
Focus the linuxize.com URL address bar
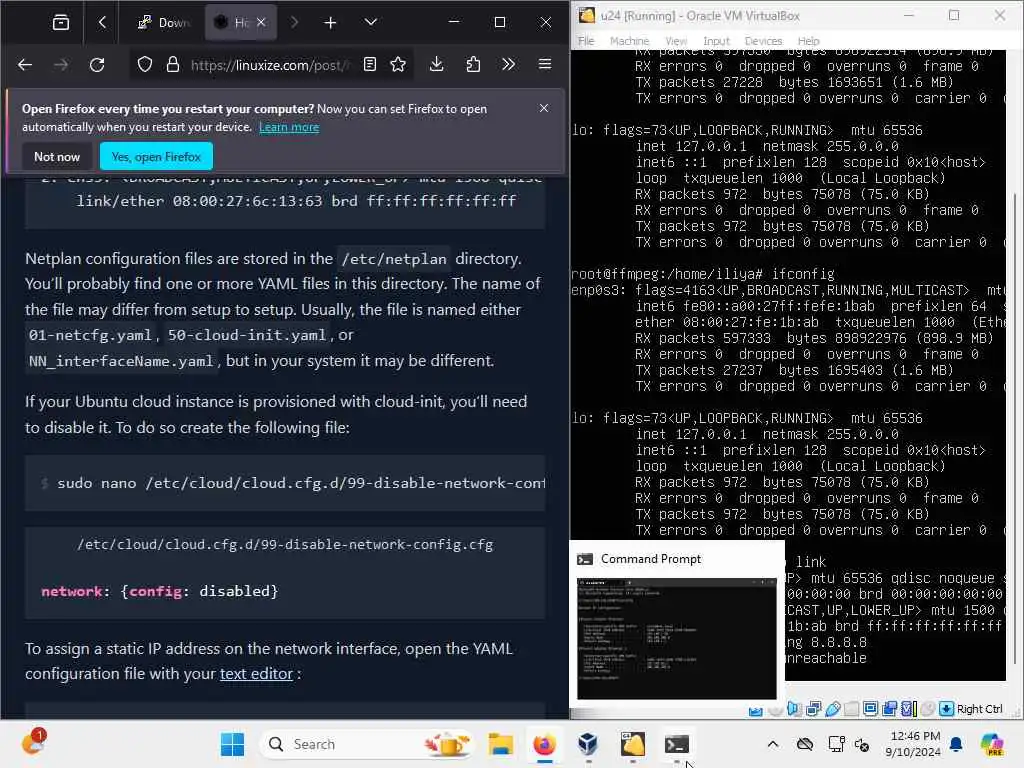click(270, 65)
